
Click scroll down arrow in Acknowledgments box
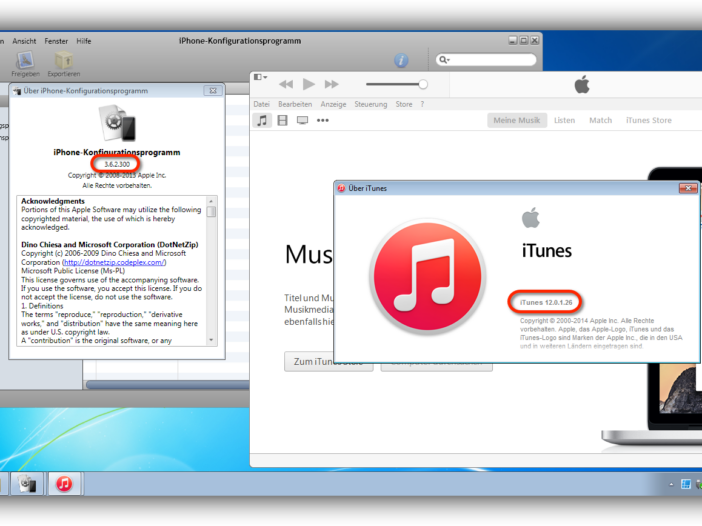click(211, 340)
